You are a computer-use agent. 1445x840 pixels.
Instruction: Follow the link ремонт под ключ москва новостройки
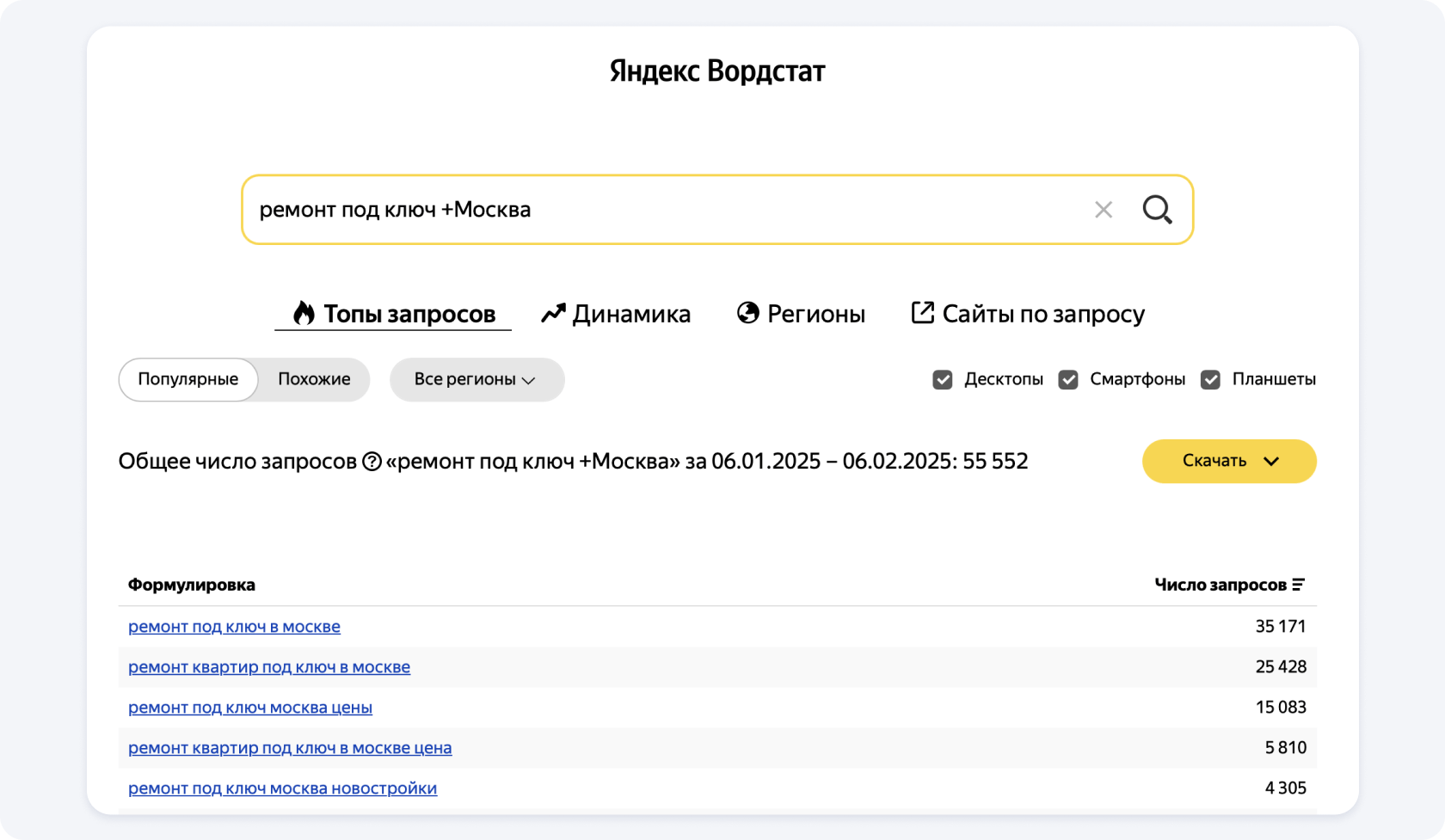[x=282, y=788]
